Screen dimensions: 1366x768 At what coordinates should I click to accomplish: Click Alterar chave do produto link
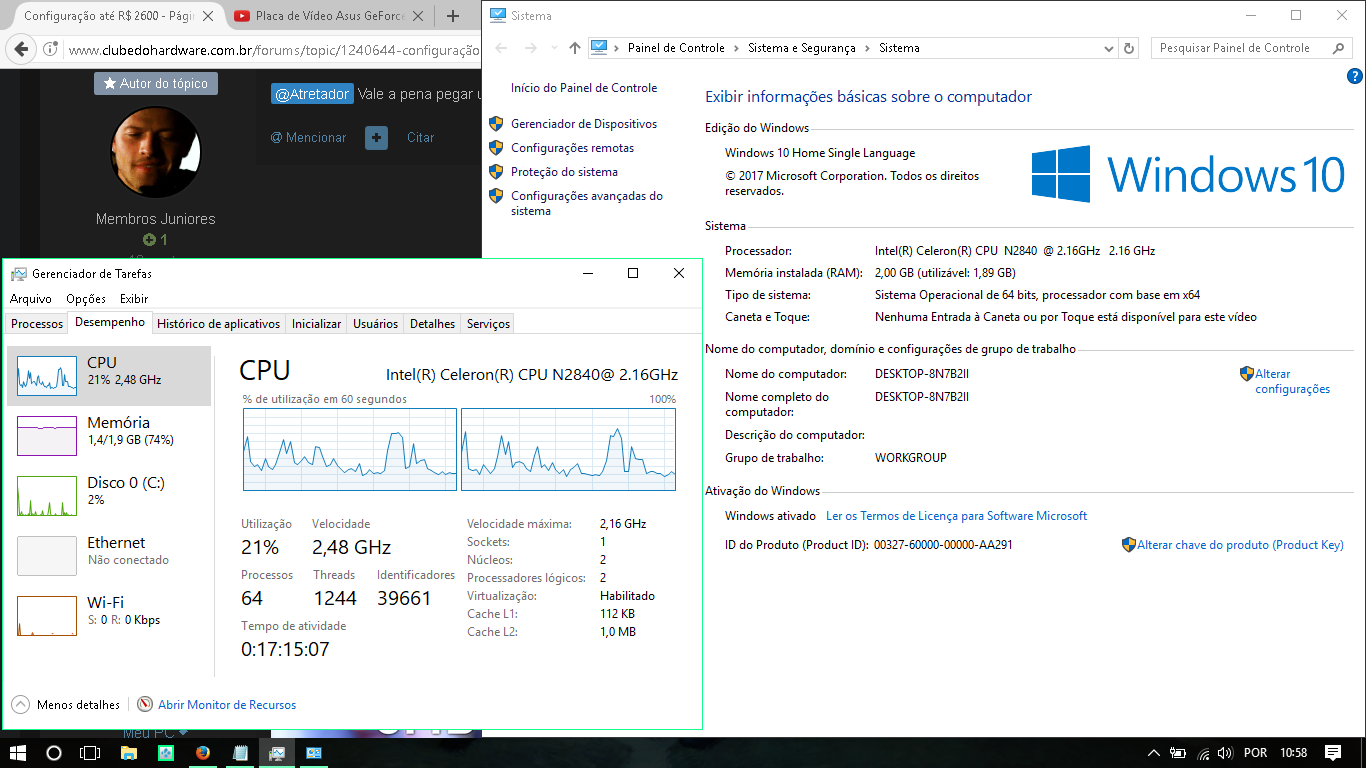pyautogui.click(x=1240, y=545)
